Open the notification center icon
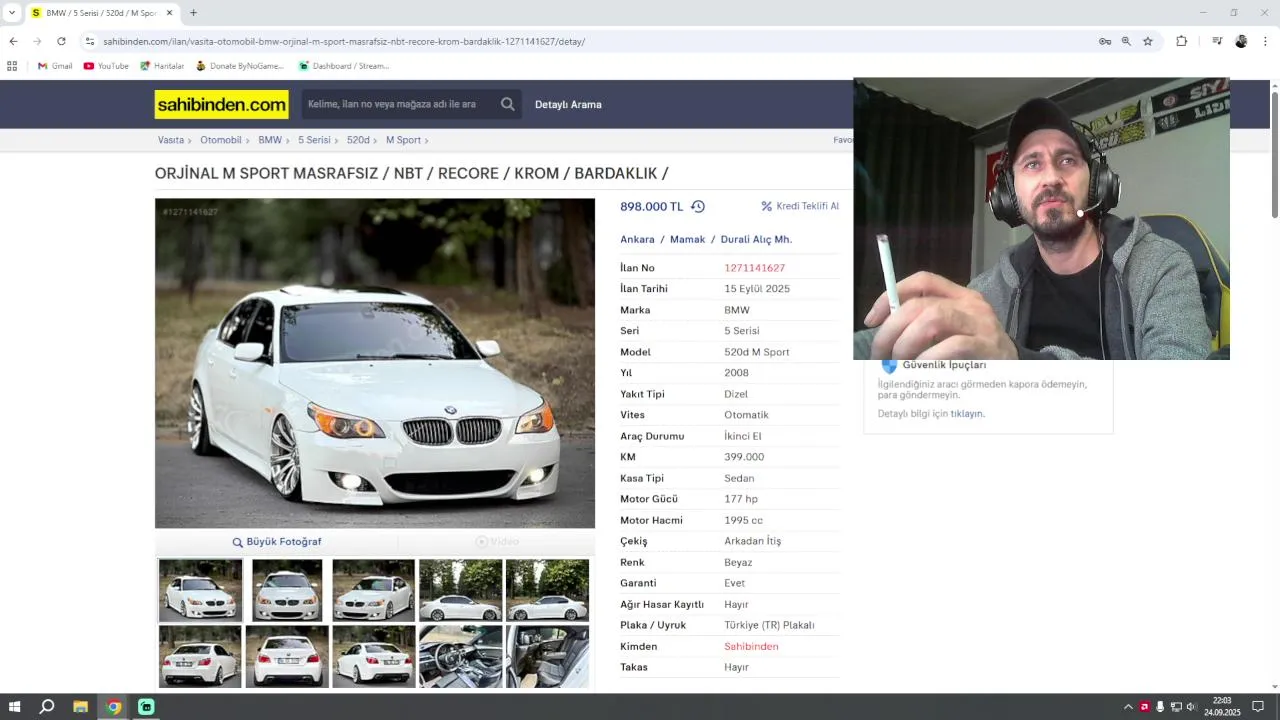Viewport: 1280px width, 720px height. coord(1258,707)
